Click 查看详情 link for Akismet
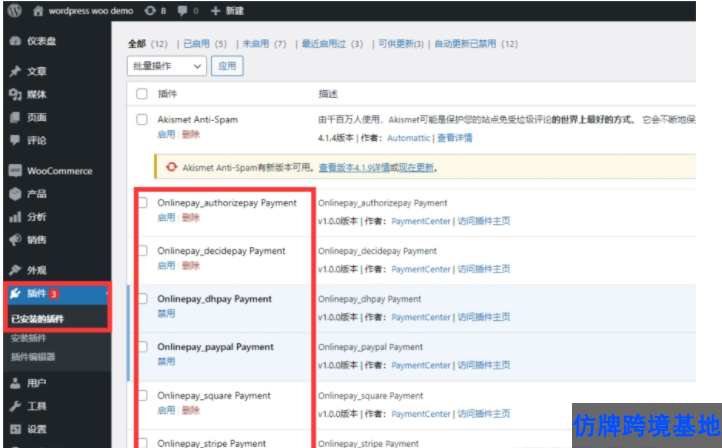Viewport: 722px width, 448px height. point(454,138)
